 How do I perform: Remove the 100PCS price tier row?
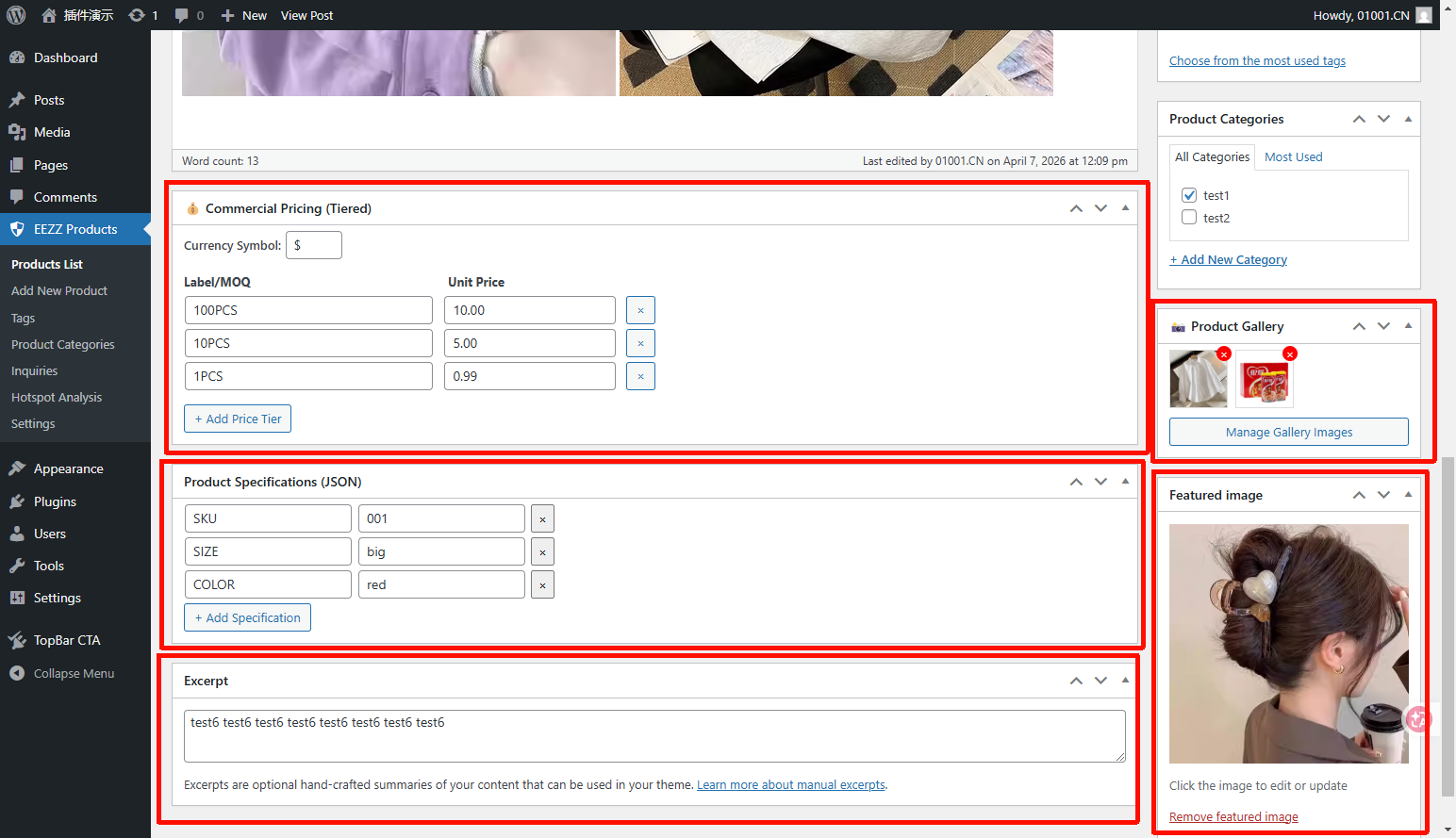640,310
